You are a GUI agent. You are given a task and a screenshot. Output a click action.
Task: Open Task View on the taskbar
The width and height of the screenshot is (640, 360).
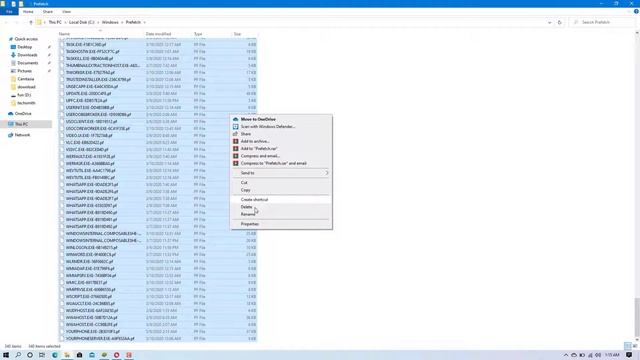42,355
